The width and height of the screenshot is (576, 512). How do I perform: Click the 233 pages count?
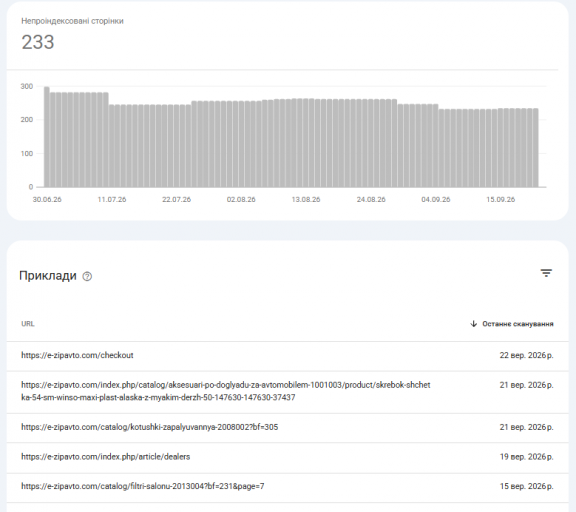38,42
